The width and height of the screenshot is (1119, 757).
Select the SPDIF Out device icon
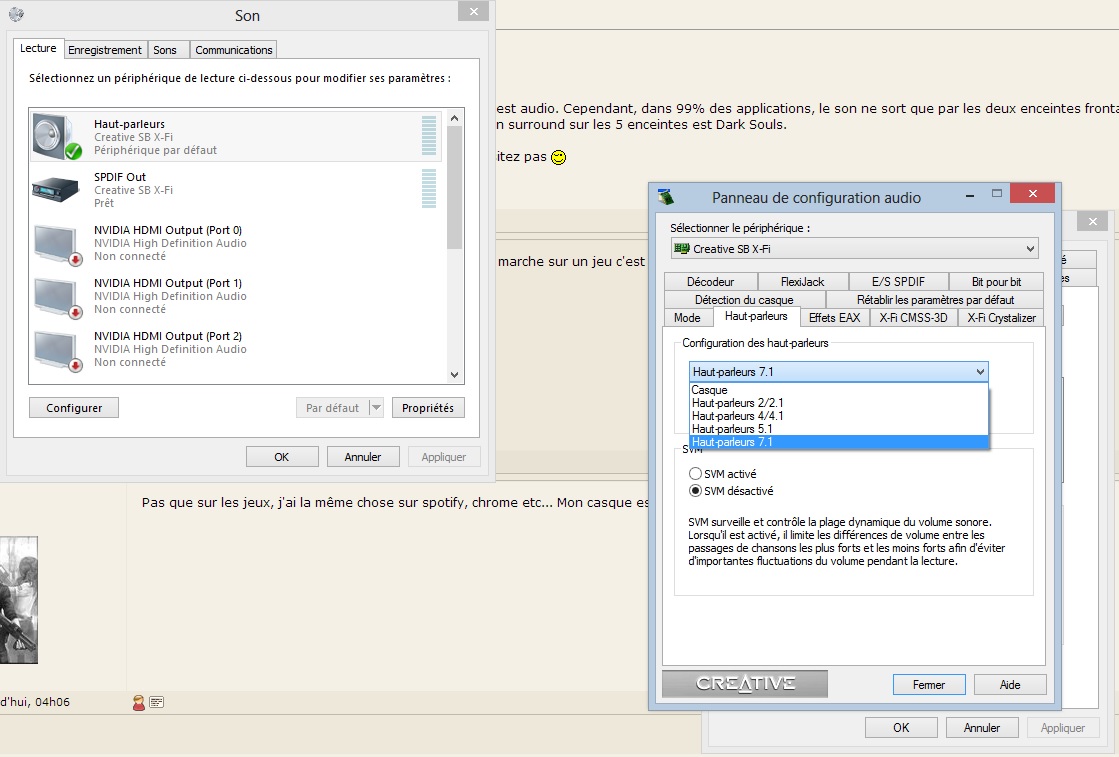[56, 189]
